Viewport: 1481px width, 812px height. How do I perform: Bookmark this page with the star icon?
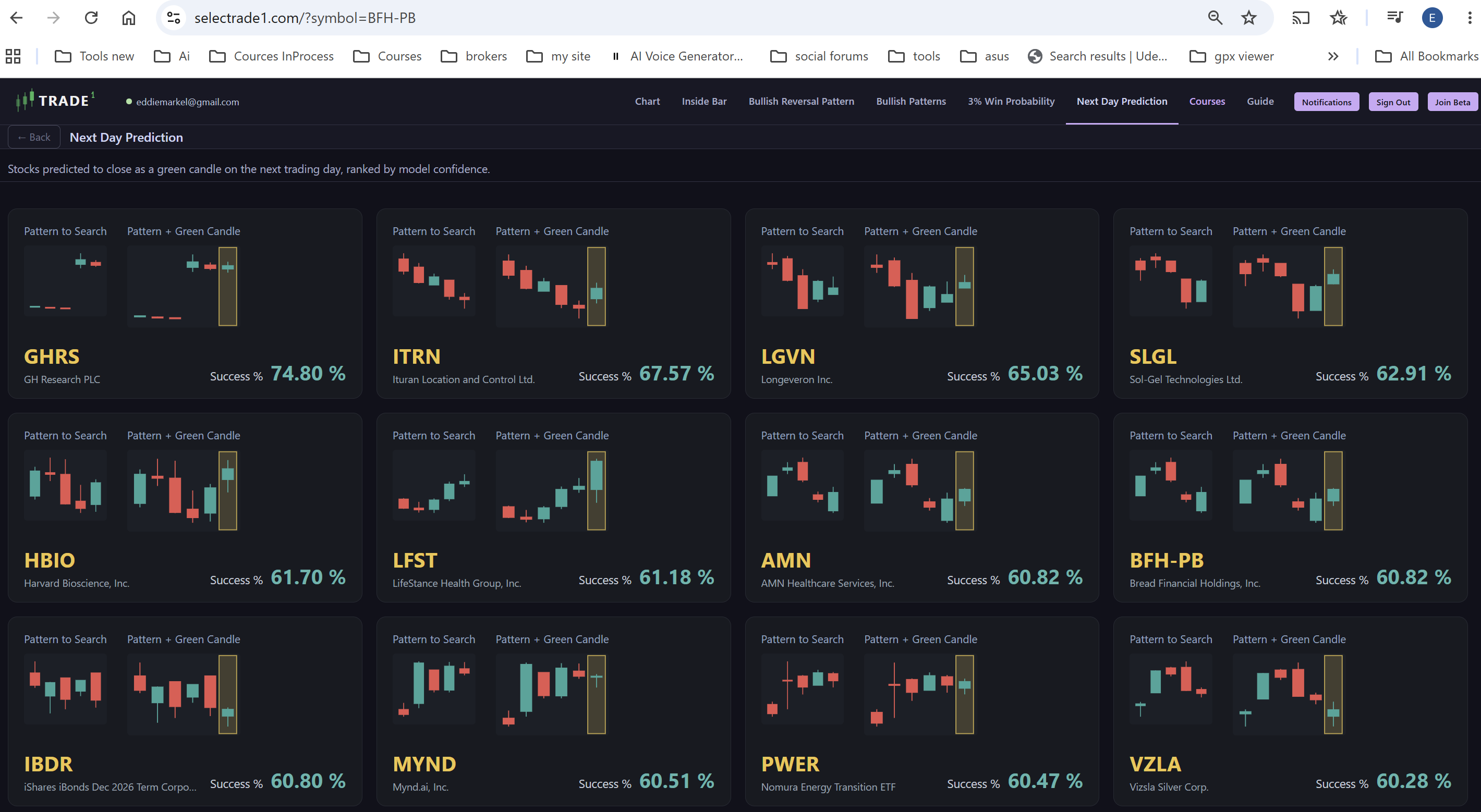tap(1249, 18)
